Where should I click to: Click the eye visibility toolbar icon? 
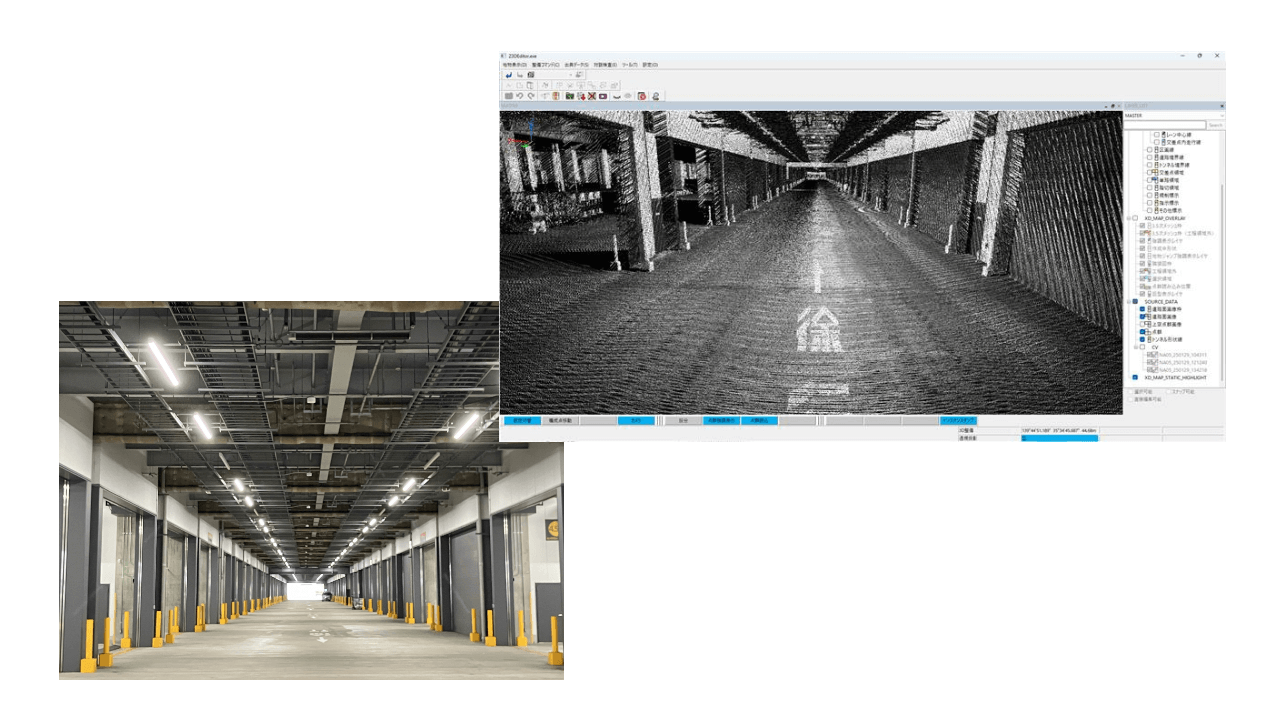pyautogui.click(x=628, y=96)
